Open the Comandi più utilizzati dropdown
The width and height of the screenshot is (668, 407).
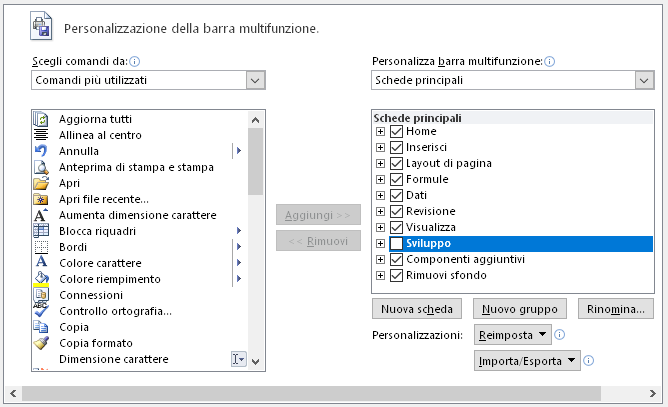pyautogui.click(x=255, y=80)
